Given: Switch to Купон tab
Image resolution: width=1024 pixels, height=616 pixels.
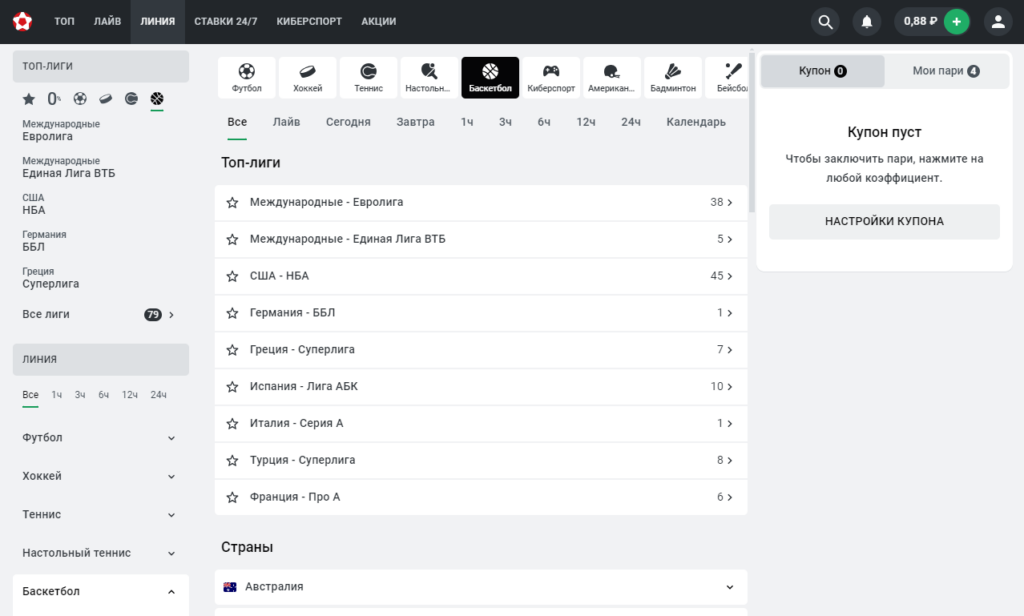Looking at the screenshot, I should tap(822, 71).
